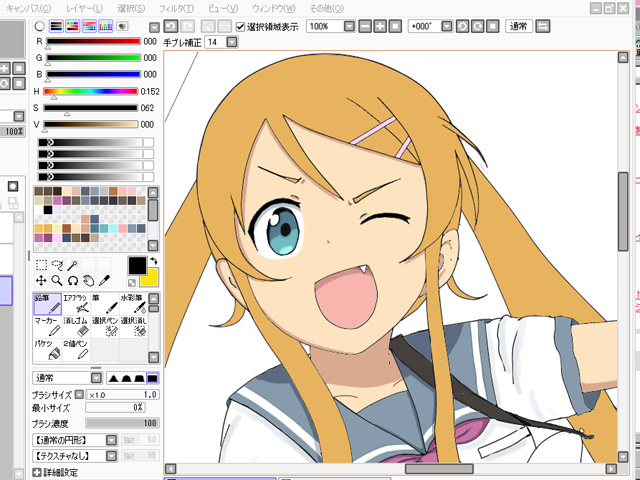This screenshot has width=640, height=480.
Task: Toggle the color wheel panel display
Action: 39,25
